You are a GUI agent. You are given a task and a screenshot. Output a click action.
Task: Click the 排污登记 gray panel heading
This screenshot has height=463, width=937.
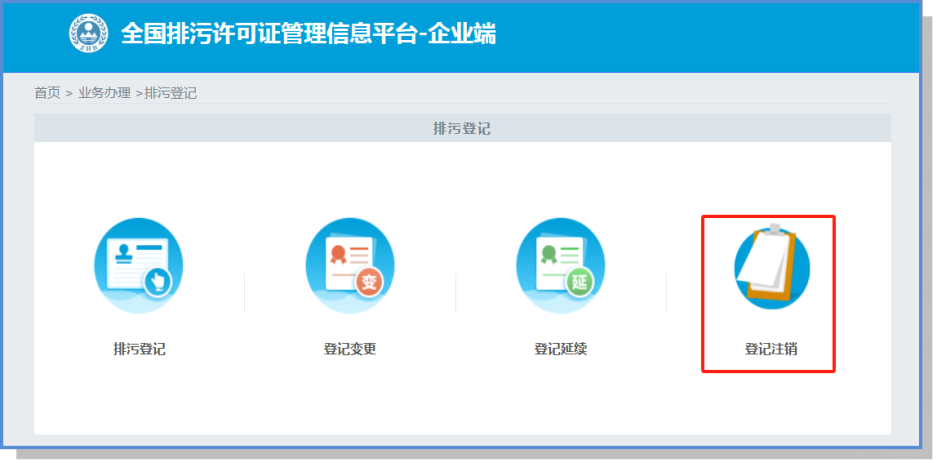click(x=462, y=128)
